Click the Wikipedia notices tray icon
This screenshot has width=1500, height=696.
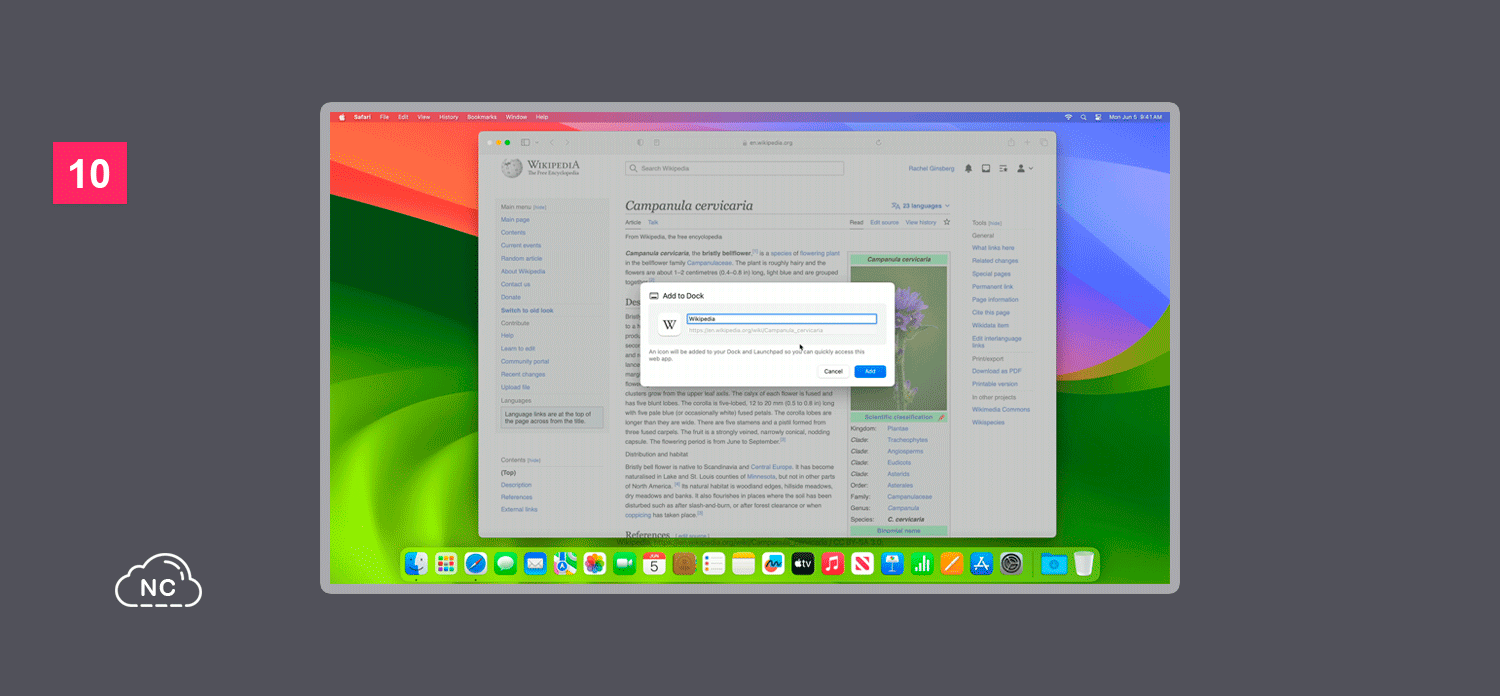pyautogui.click(x=986, y=168)
